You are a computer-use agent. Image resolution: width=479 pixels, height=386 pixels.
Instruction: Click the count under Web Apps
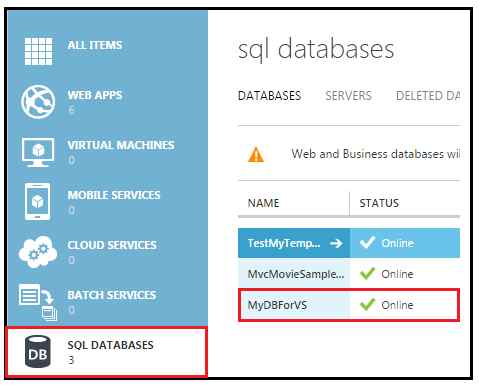pyautogui.click(x=71, y=110)
